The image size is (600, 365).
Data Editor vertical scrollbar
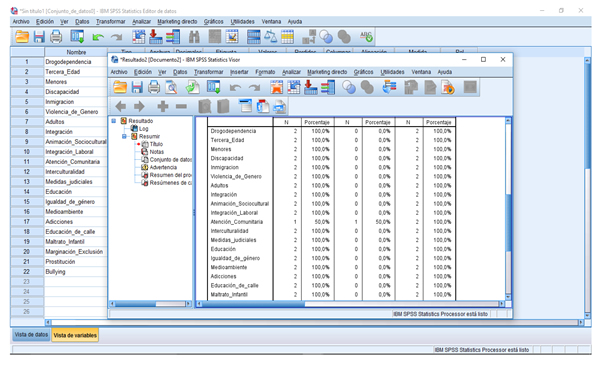(x=588, y=187)
